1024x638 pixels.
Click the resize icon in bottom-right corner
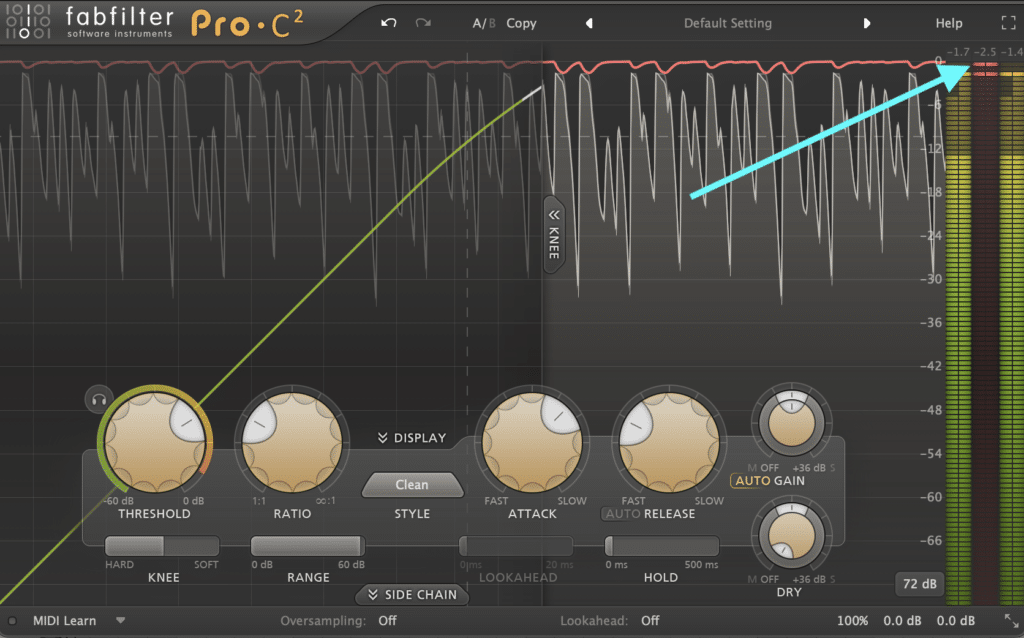click(x=1009, y=621)
